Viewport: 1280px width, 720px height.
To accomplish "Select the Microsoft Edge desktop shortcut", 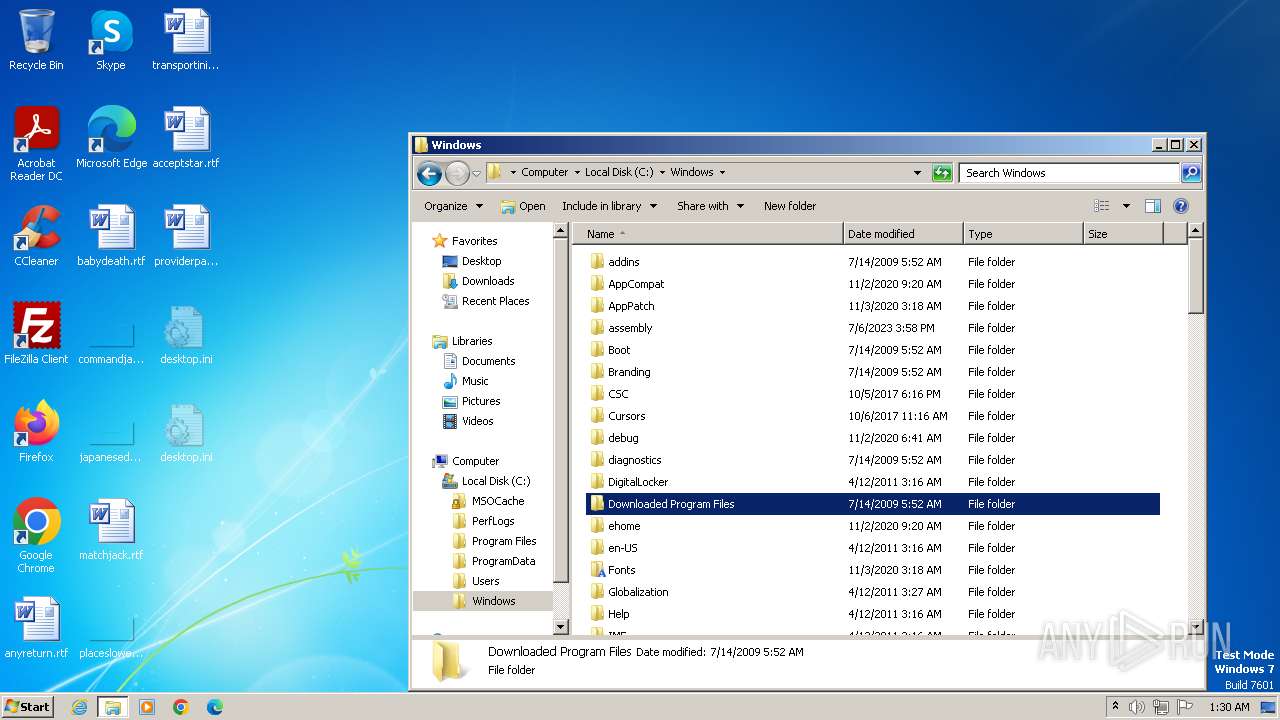I will click(x=111, y=138).
